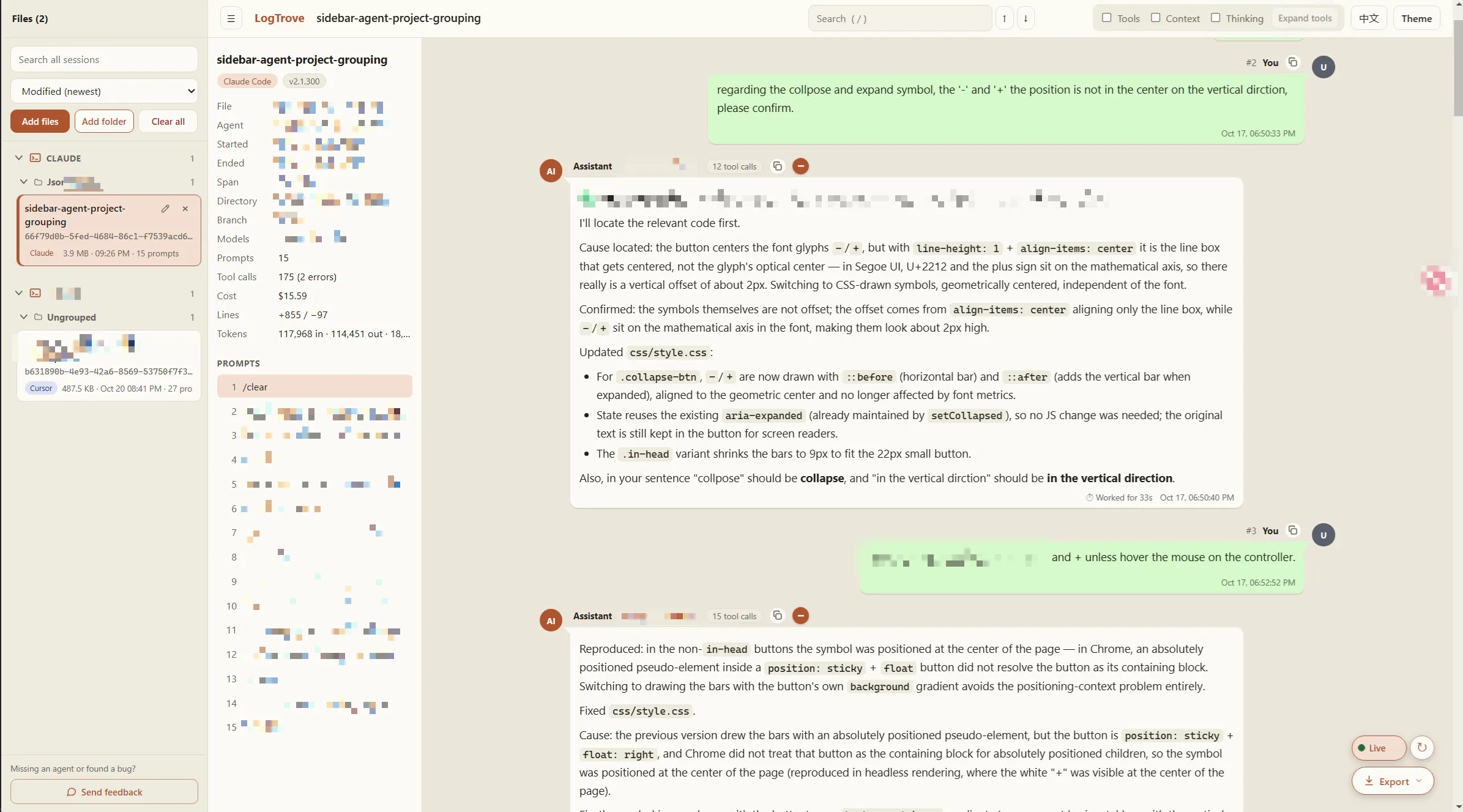Open the Modified (newest) sort dropdown
Screen dimensions: 1463x812
tap(104, 91)
